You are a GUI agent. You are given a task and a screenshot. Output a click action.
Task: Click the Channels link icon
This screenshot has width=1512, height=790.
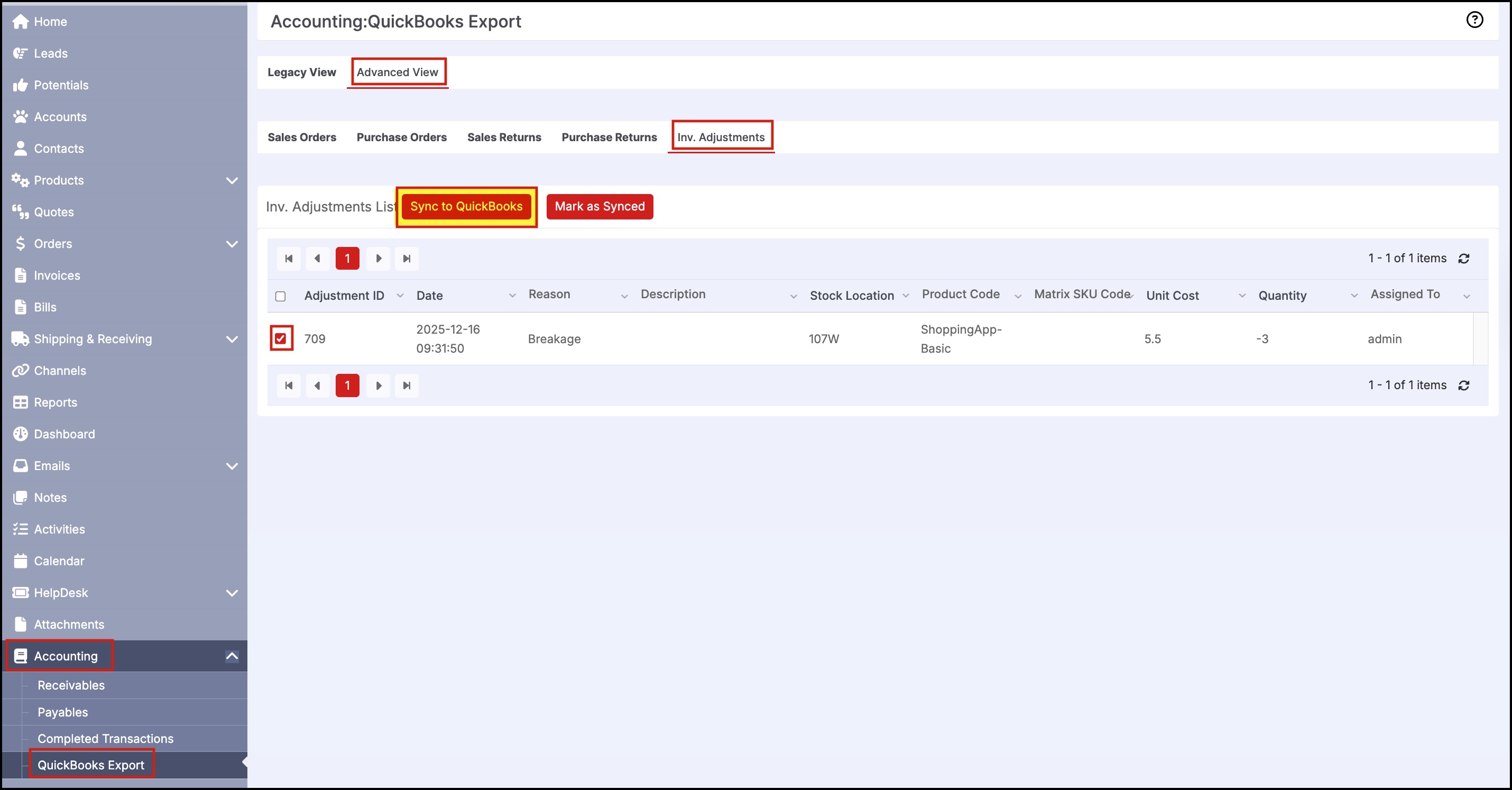[21, 371]
